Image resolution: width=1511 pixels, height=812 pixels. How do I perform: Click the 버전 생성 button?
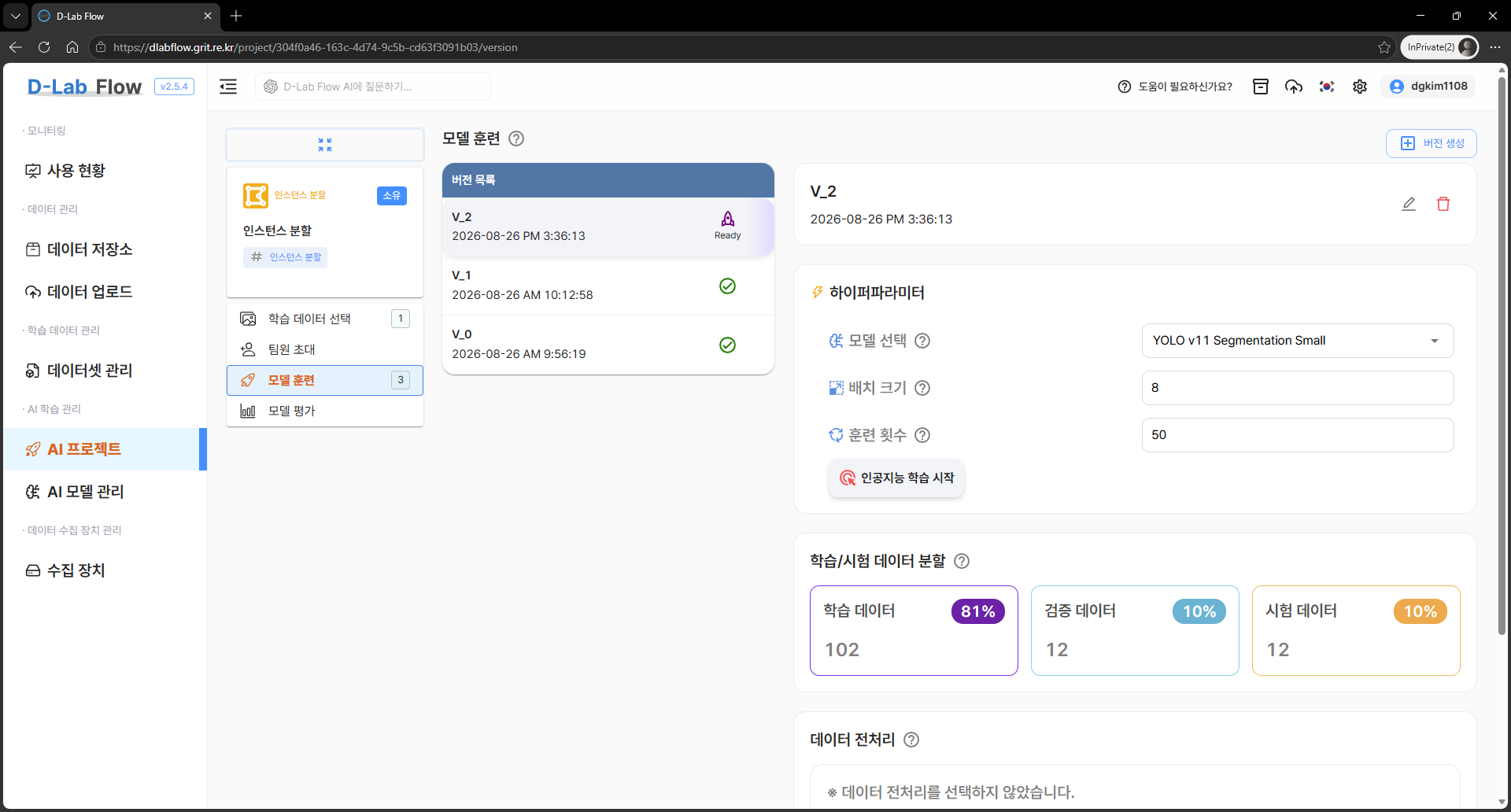pyautogui.click(x=1431, y=143)
